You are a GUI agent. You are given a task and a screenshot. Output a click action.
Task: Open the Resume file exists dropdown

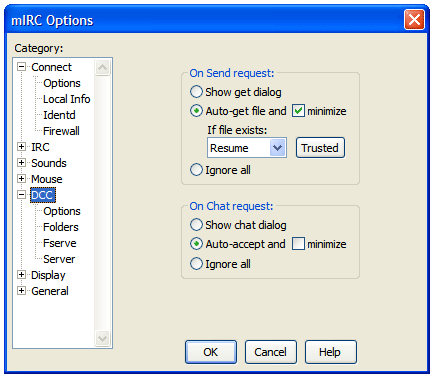pyautogui.click(x=247, y=148)
